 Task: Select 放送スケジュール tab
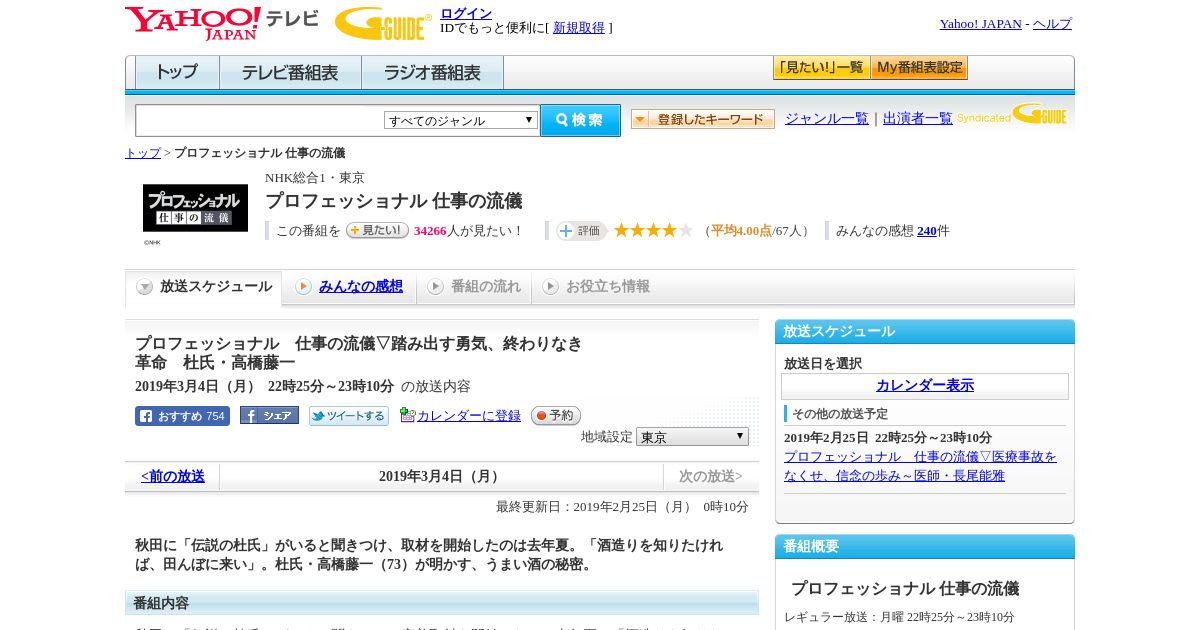point(204,287)
